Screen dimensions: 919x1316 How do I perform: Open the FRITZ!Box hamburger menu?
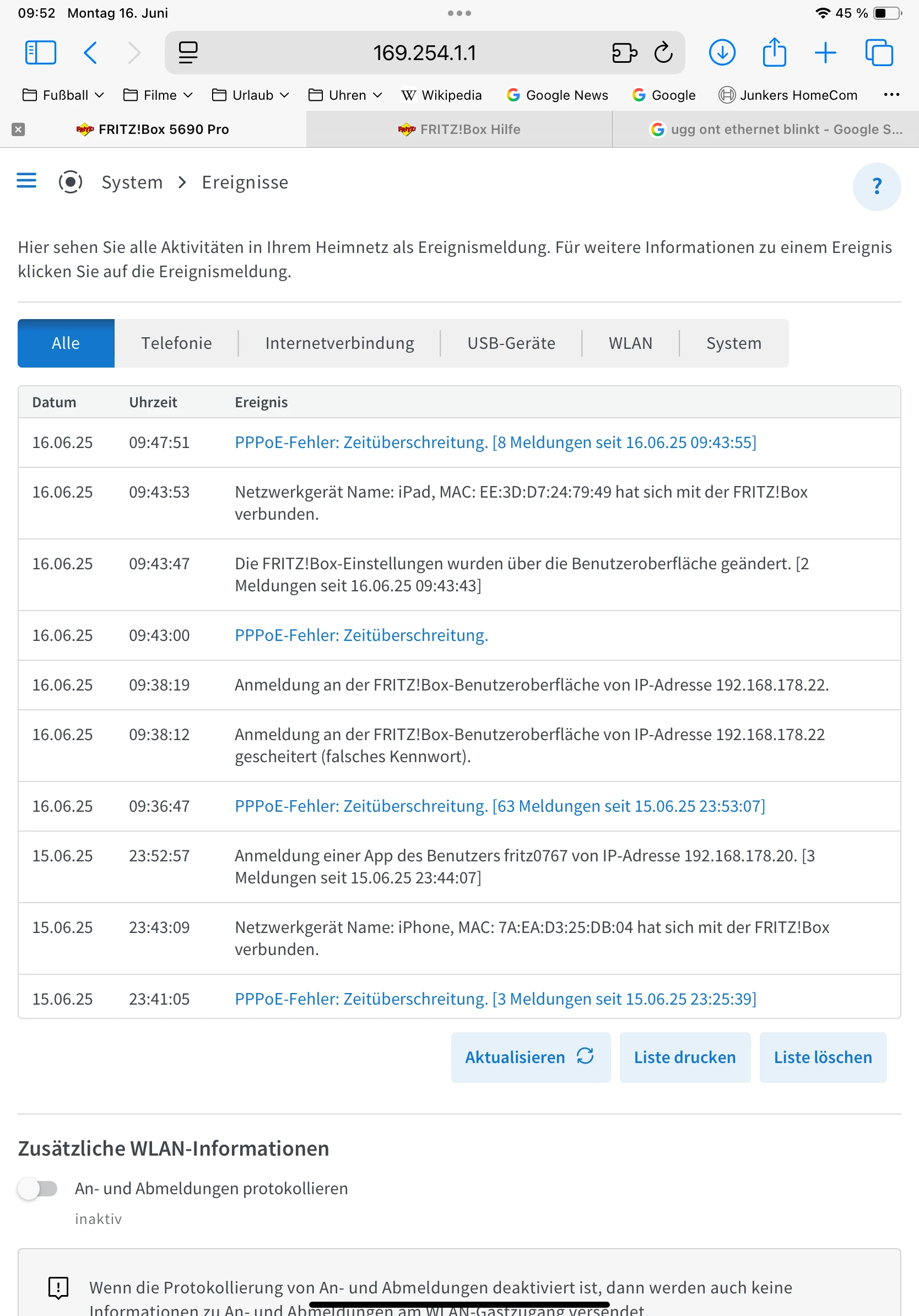click(26, 181)
